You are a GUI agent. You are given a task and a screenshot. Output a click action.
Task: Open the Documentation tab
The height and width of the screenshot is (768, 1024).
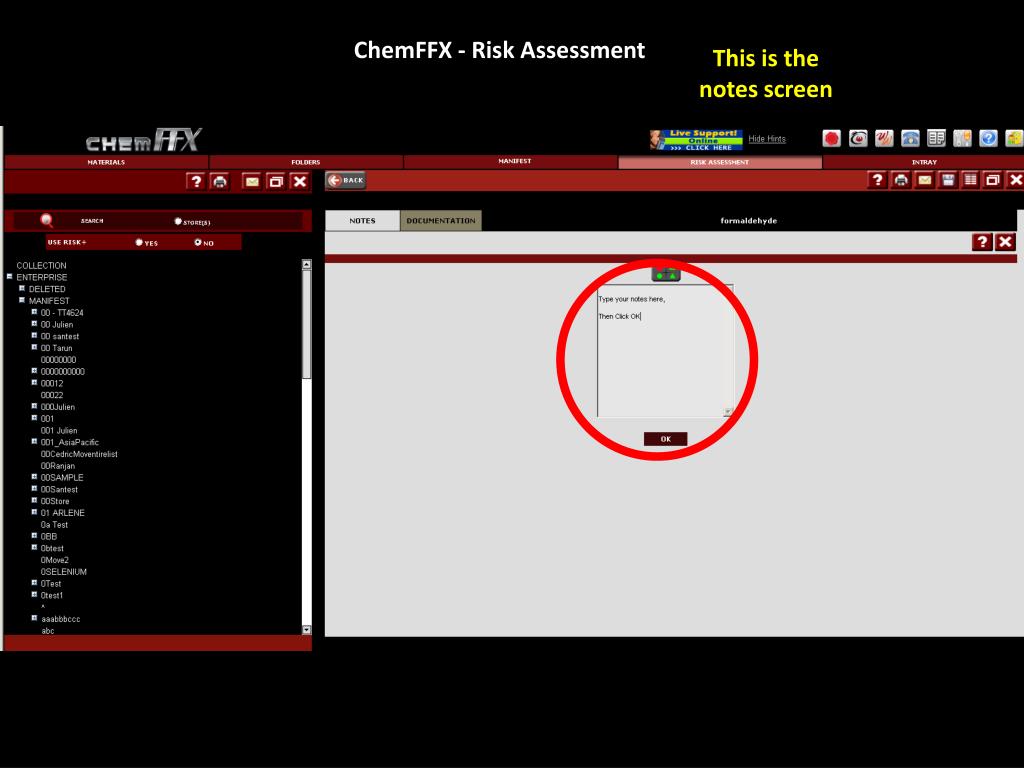tap(441, 221)
